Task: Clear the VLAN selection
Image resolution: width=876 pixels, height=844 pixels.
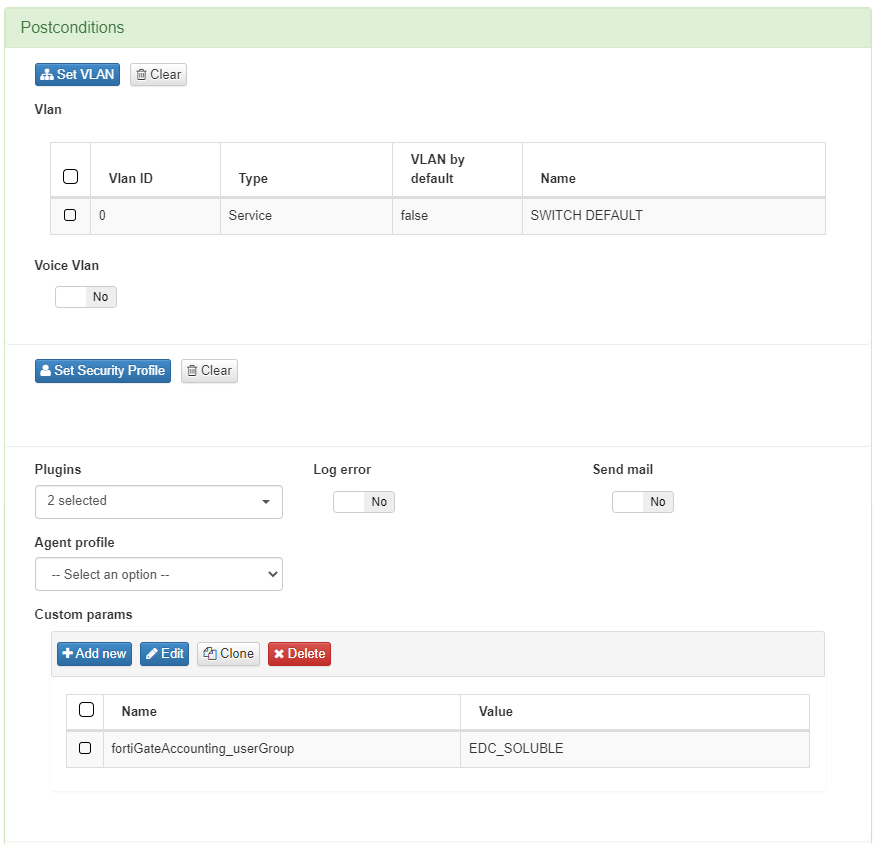Action: pyautogui.click(x=158, y=75)
